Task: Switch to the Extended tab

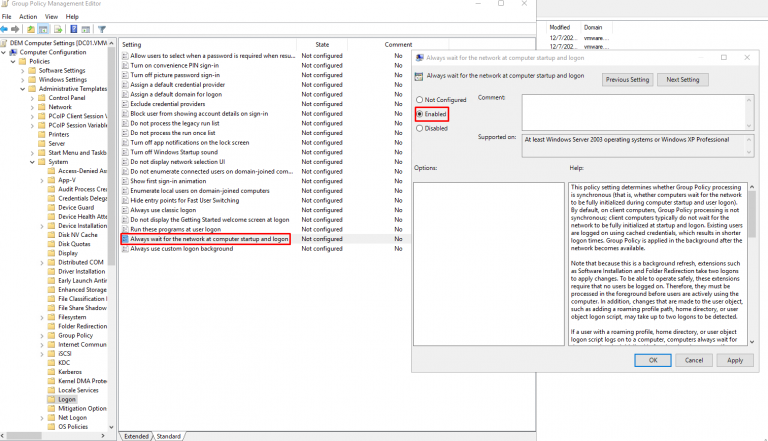Action: point(136,436)
